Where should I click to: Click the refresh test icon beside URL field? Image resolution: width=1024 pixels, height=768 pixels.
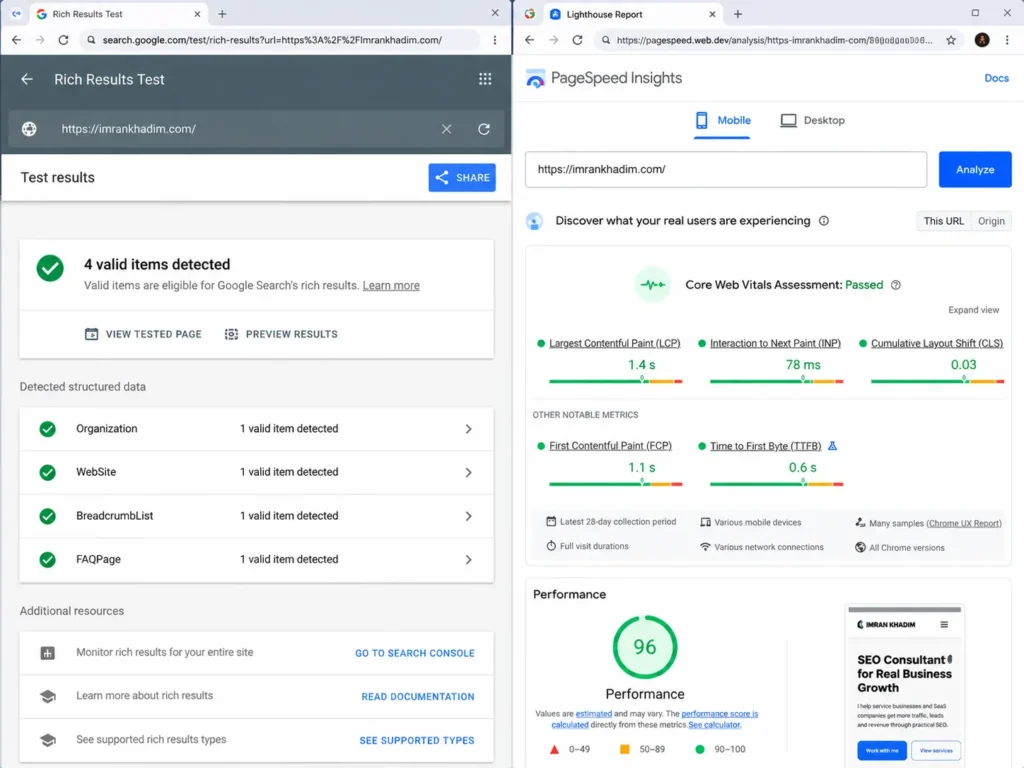coord(484,129)
